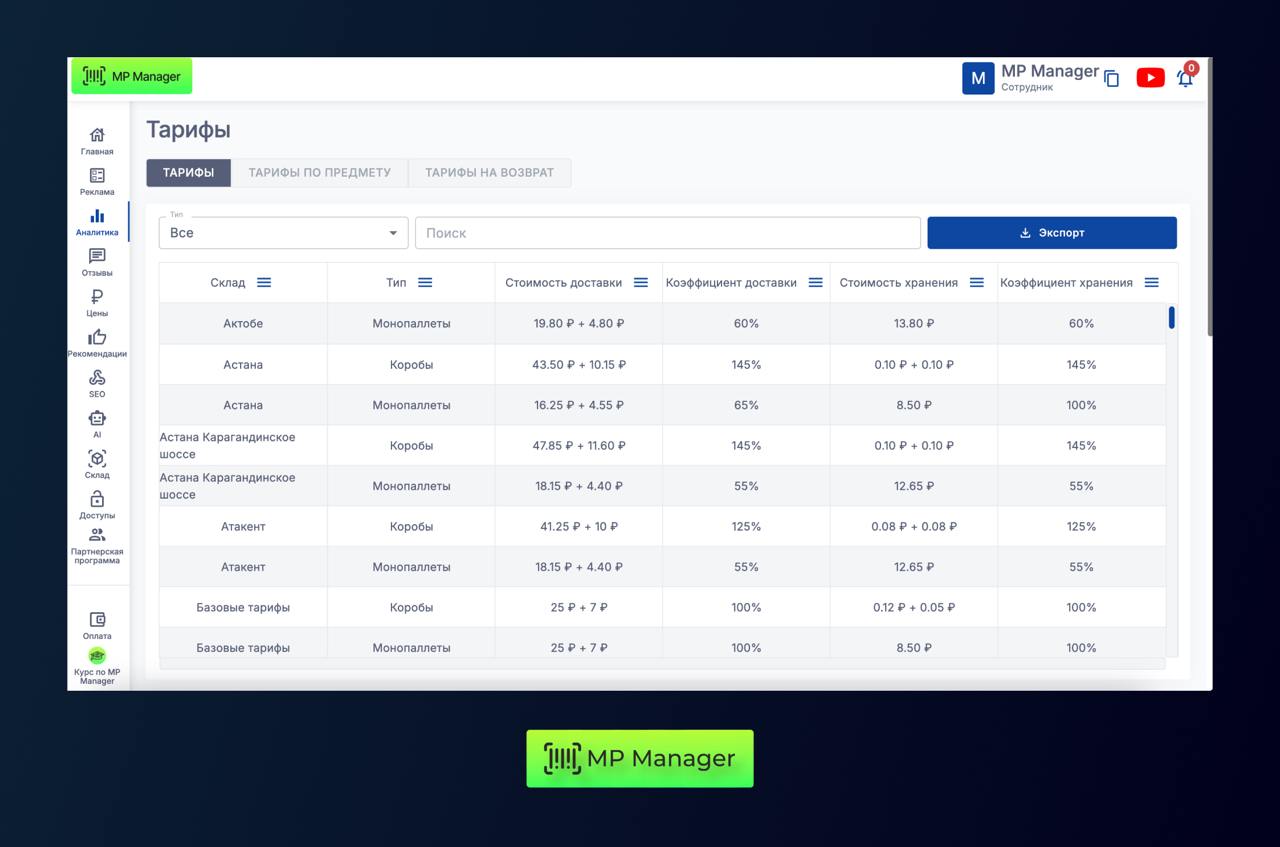
Task: Click the YouTube icon in header
Action: coord(1150,78)
